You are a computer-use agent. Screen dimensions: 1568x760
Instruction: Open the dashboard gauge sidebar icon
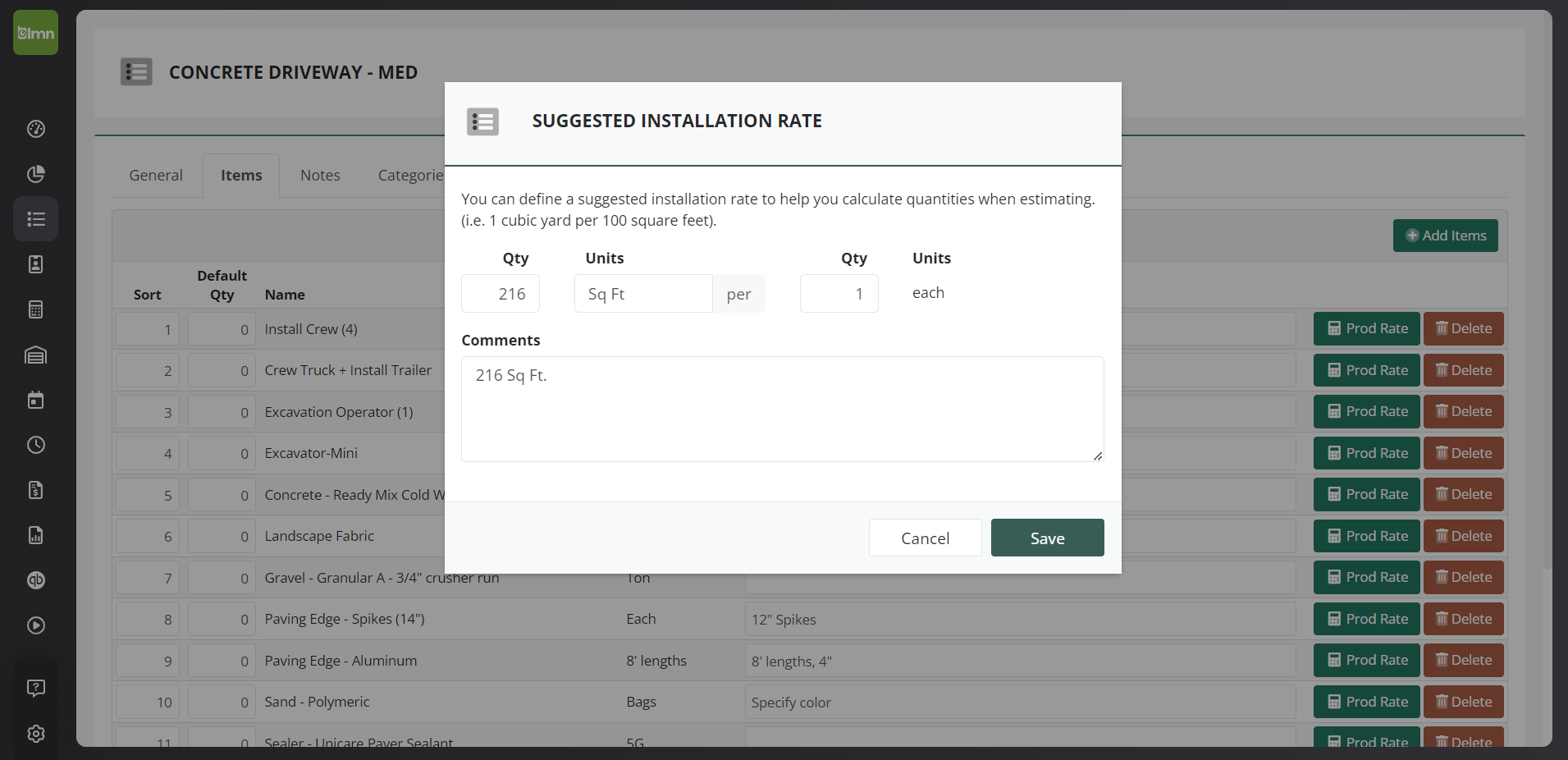[35, 129]
